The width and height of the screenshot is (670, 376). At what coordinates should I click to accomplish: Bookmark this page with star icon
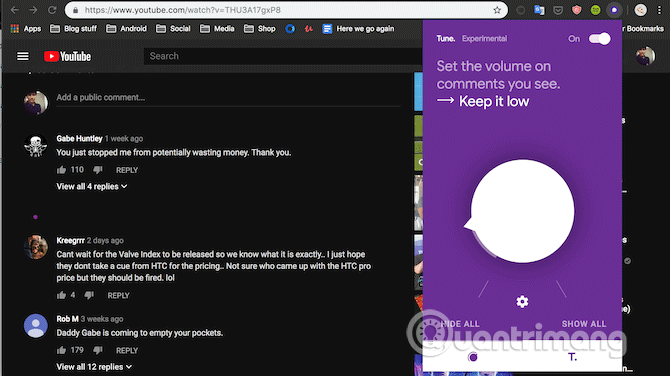pos(497,10)
